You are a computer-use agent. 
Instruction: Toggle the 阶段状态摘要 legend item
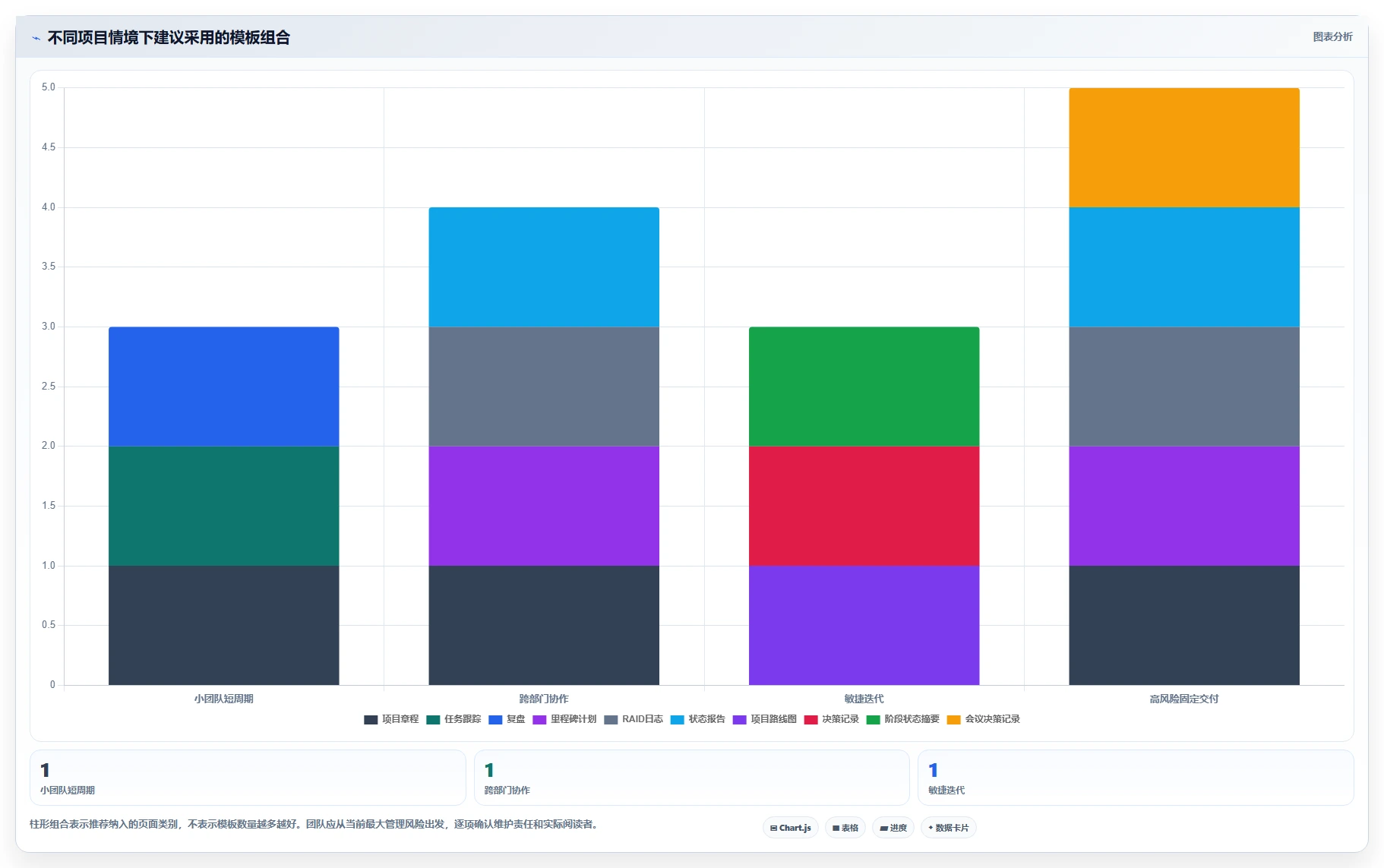coord(903,719)
